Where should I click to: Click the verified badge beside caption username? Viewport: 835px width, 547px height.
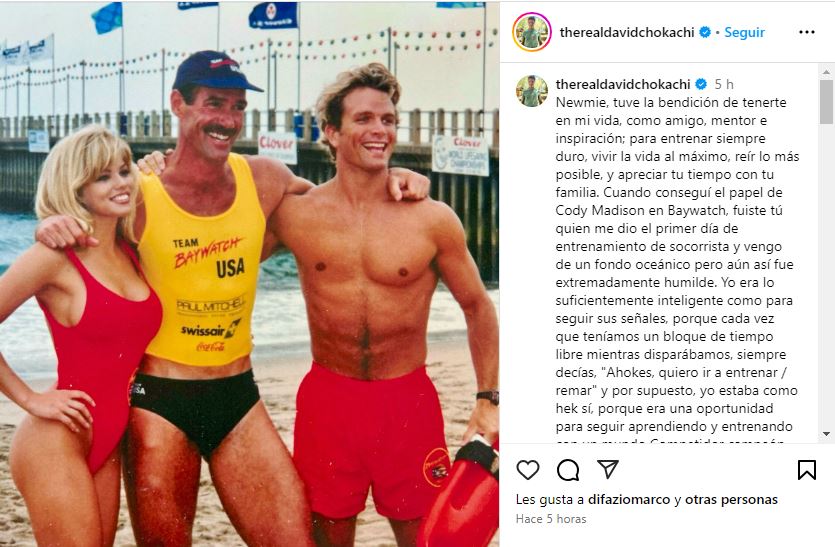click(x=701, y=84)
